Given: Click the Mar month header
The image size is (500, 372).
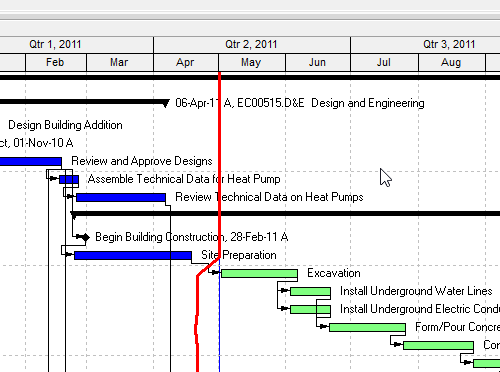Looking at the screenshot, I should 120,62.
